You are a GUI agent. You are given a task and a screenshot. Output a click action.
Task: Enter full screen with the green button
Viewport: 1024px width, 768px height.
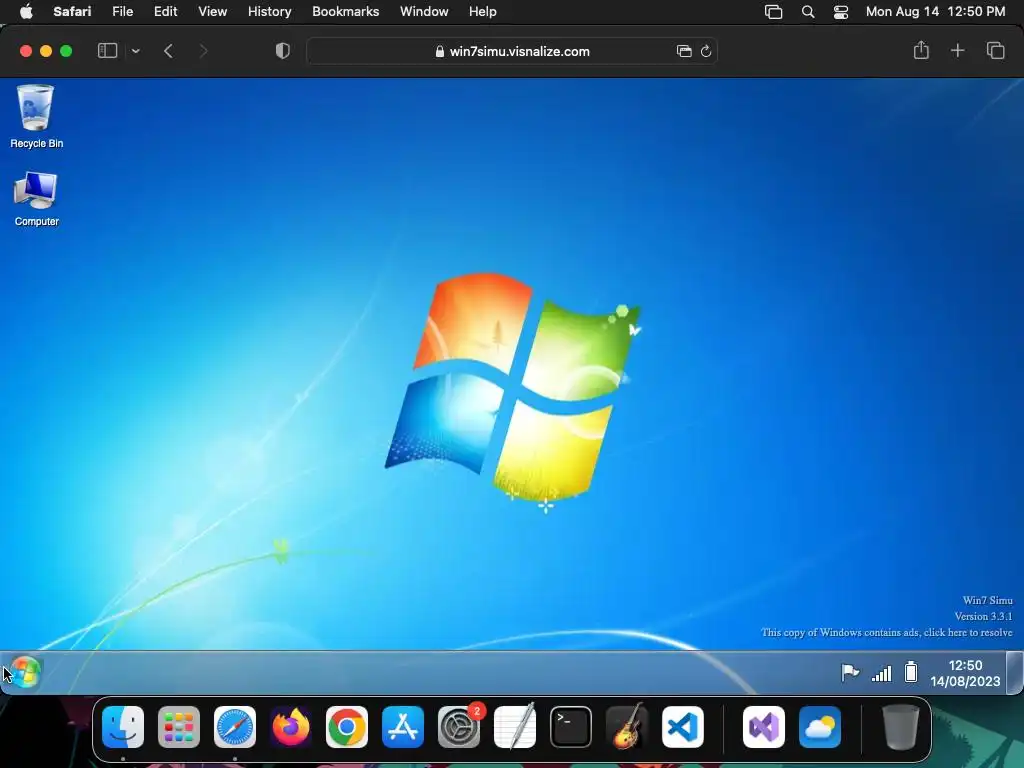coord(66,51)
